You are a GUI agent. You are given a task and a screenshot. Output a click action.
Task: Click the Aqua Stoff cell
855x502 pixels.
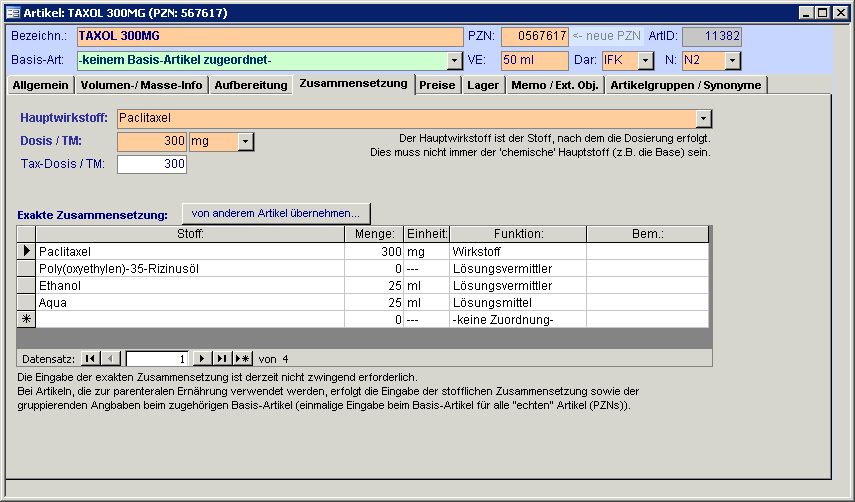190,302
